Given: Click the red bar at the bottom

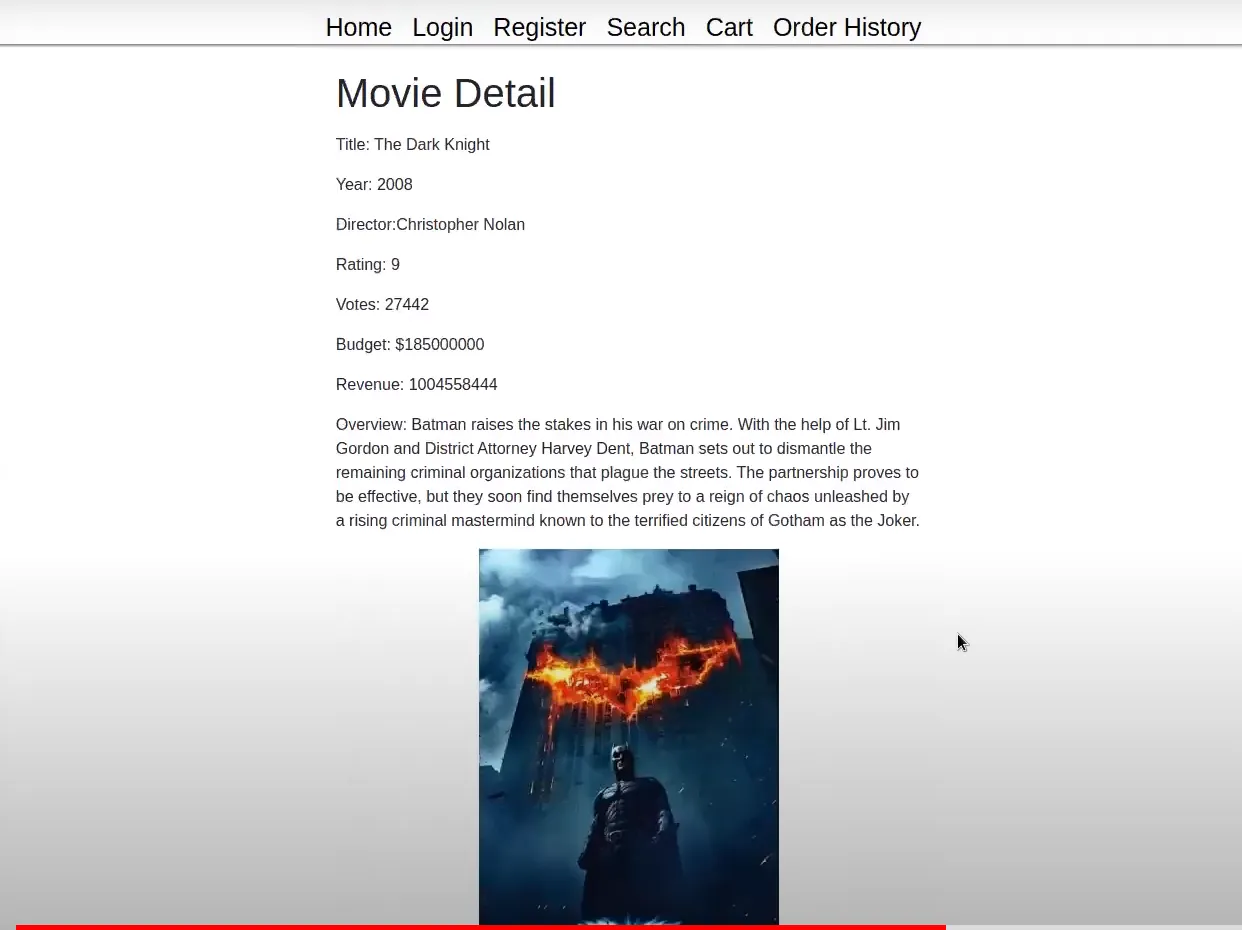Looking at the screenshot, I should 480,928.
